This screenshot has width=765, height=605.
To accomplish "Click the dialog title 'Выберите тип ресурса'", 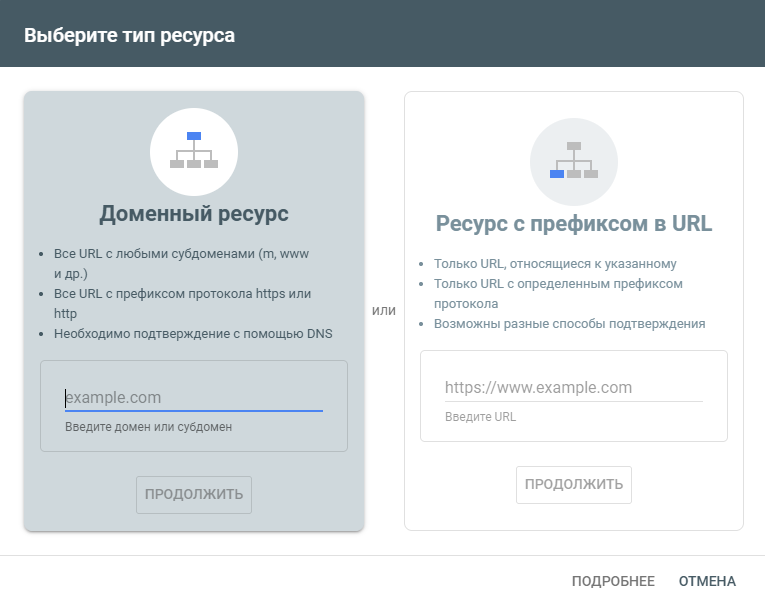I will click(129, 36).
